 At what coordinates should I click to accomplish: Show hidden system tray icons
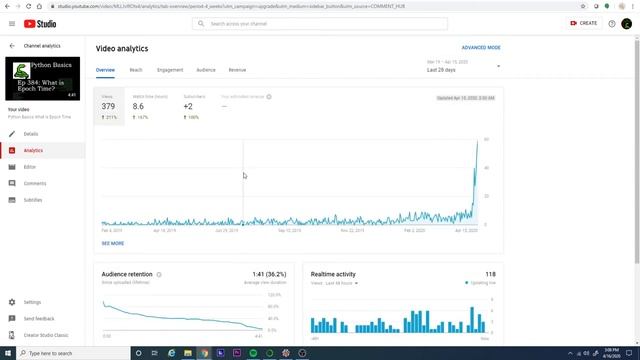pyautogui.click(x=570, y=353)
